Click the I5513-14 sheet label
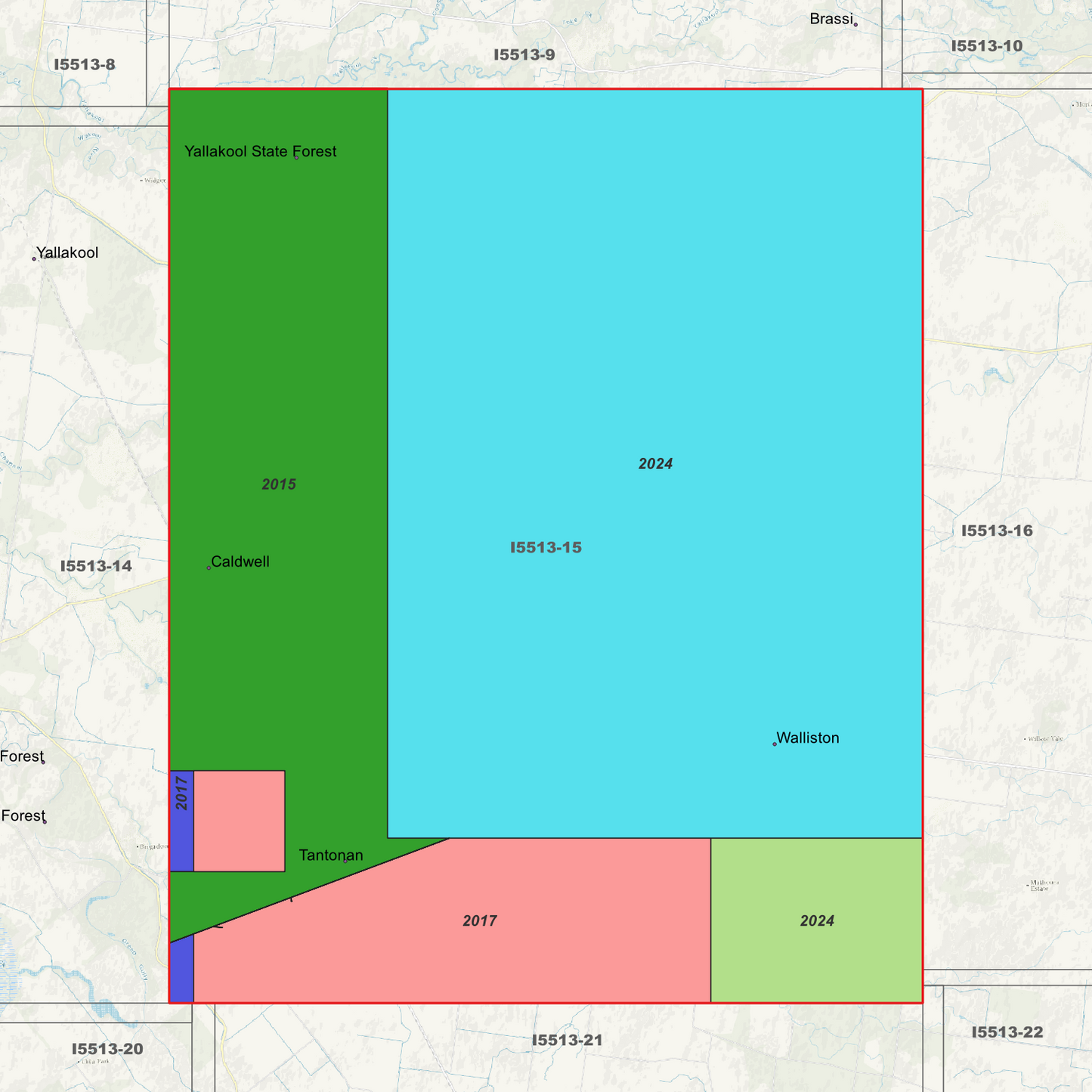1092x1092 pixels. [96, 566]
